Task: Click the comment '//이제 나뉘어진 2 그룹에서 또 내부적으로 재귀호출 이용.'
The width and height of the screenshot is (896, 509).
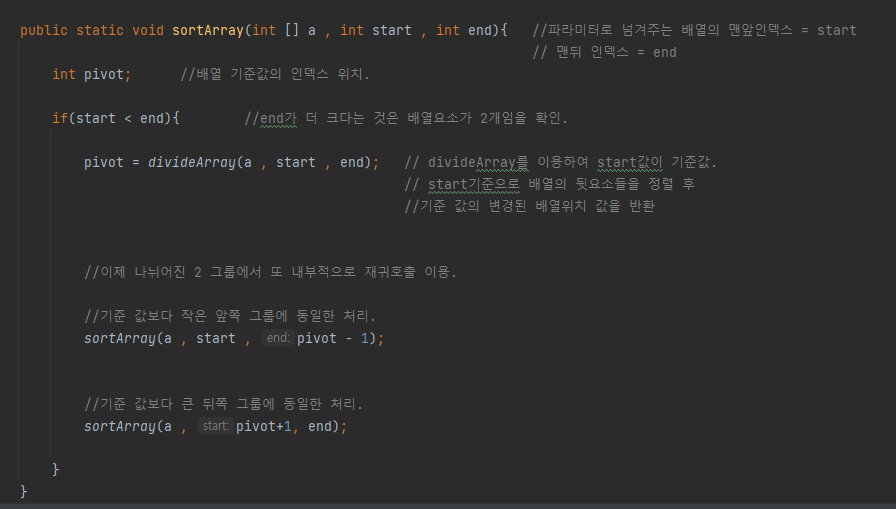Action: [x=270, y=272]
